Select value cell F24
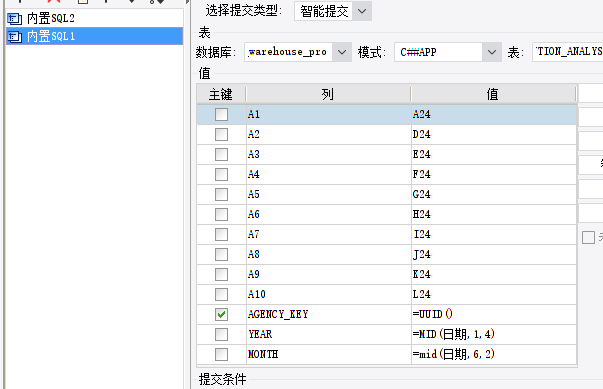The width and height of the screenshot is (603, 389). 493,174
